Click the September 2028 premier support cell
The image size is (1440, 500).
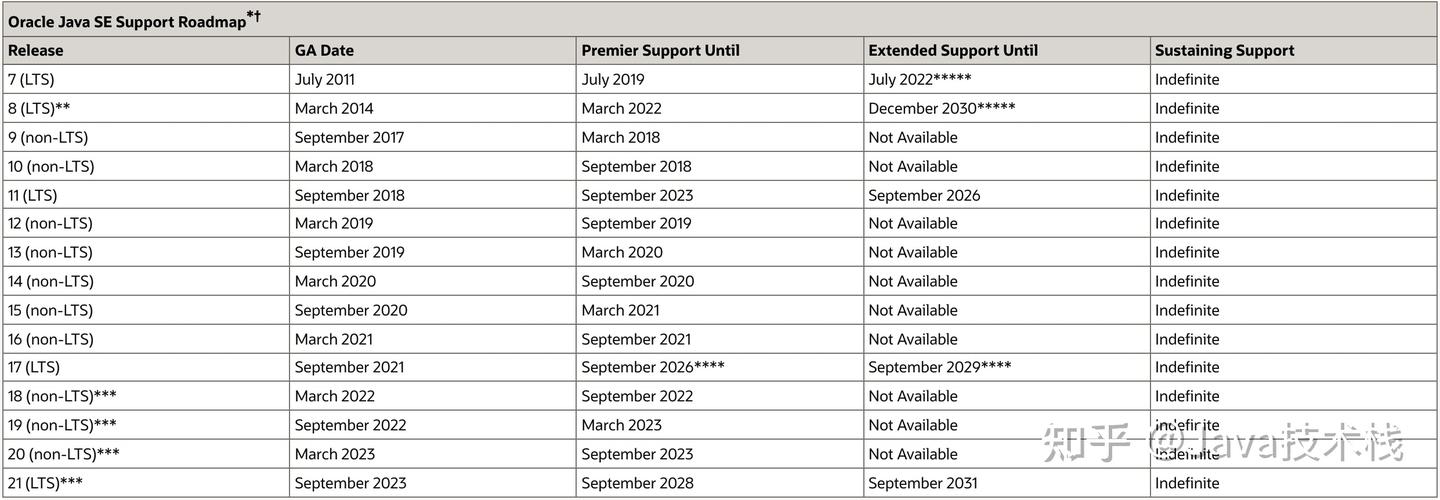pyautogui.click(x=637, y=483)
